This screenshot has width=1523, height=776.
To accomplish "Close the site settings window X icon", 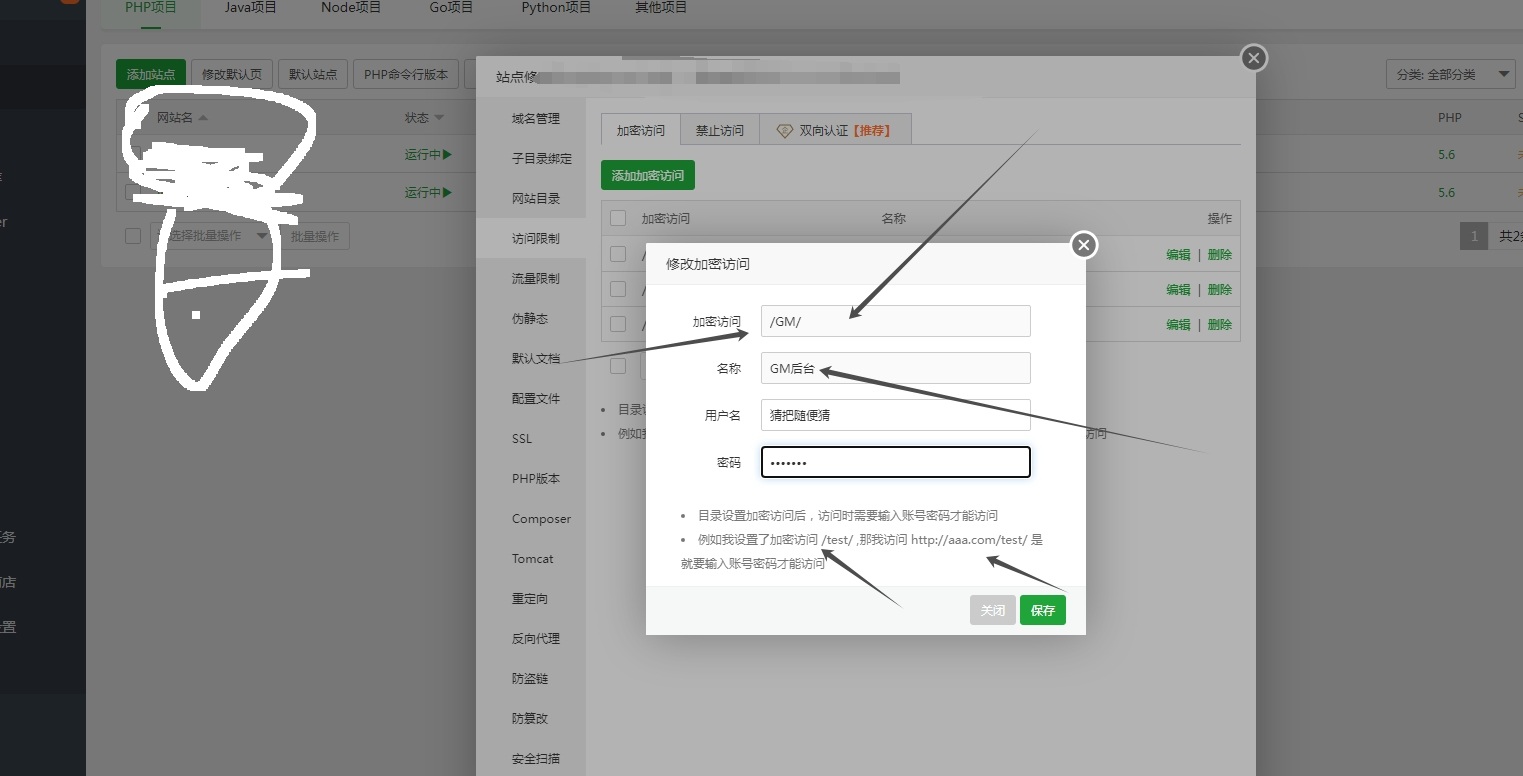I will coord(1254,58).
